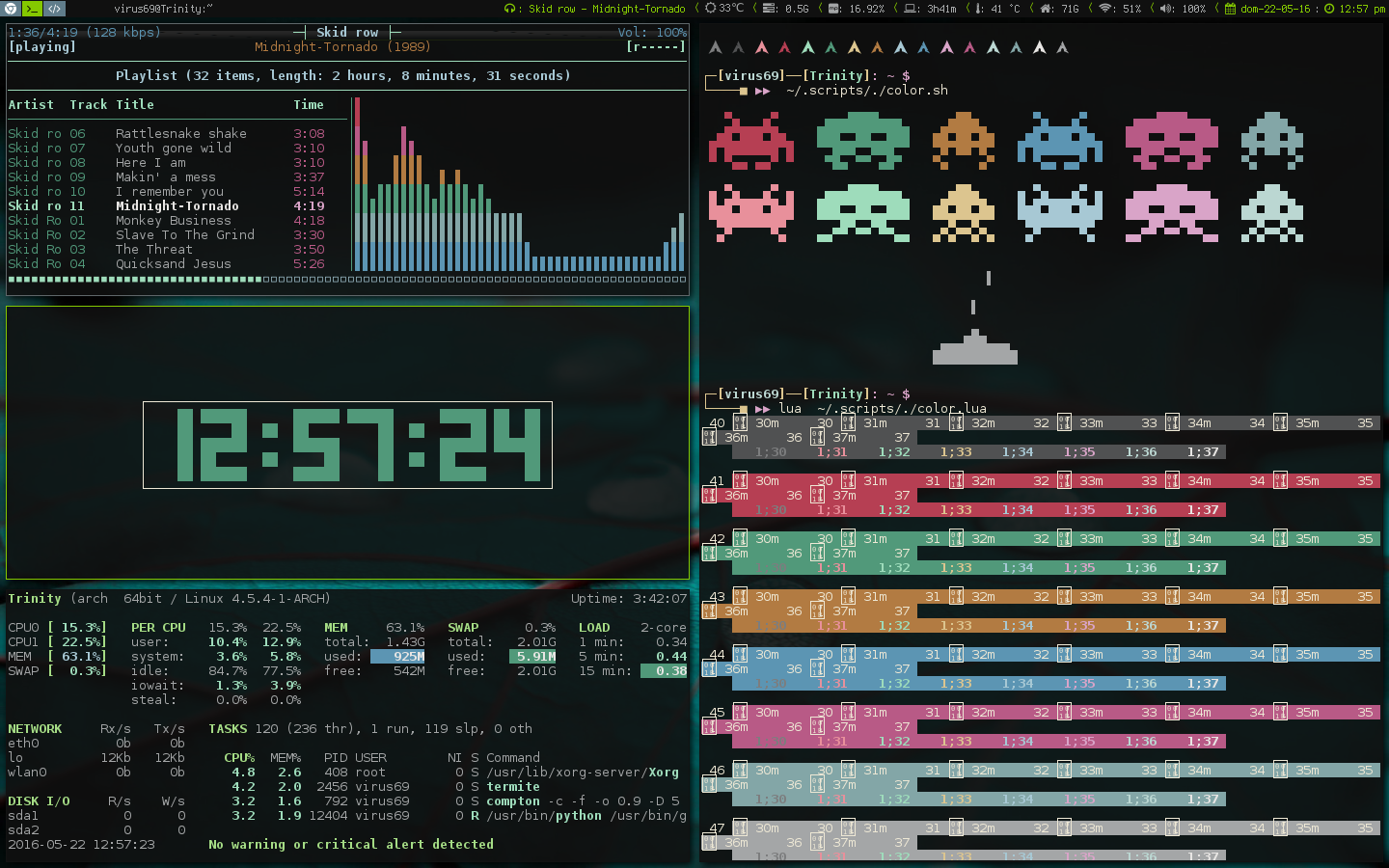Click the memory icon showing 0.5G
Viewport: 1389px width, 868px height.
(x=769, y=9)
